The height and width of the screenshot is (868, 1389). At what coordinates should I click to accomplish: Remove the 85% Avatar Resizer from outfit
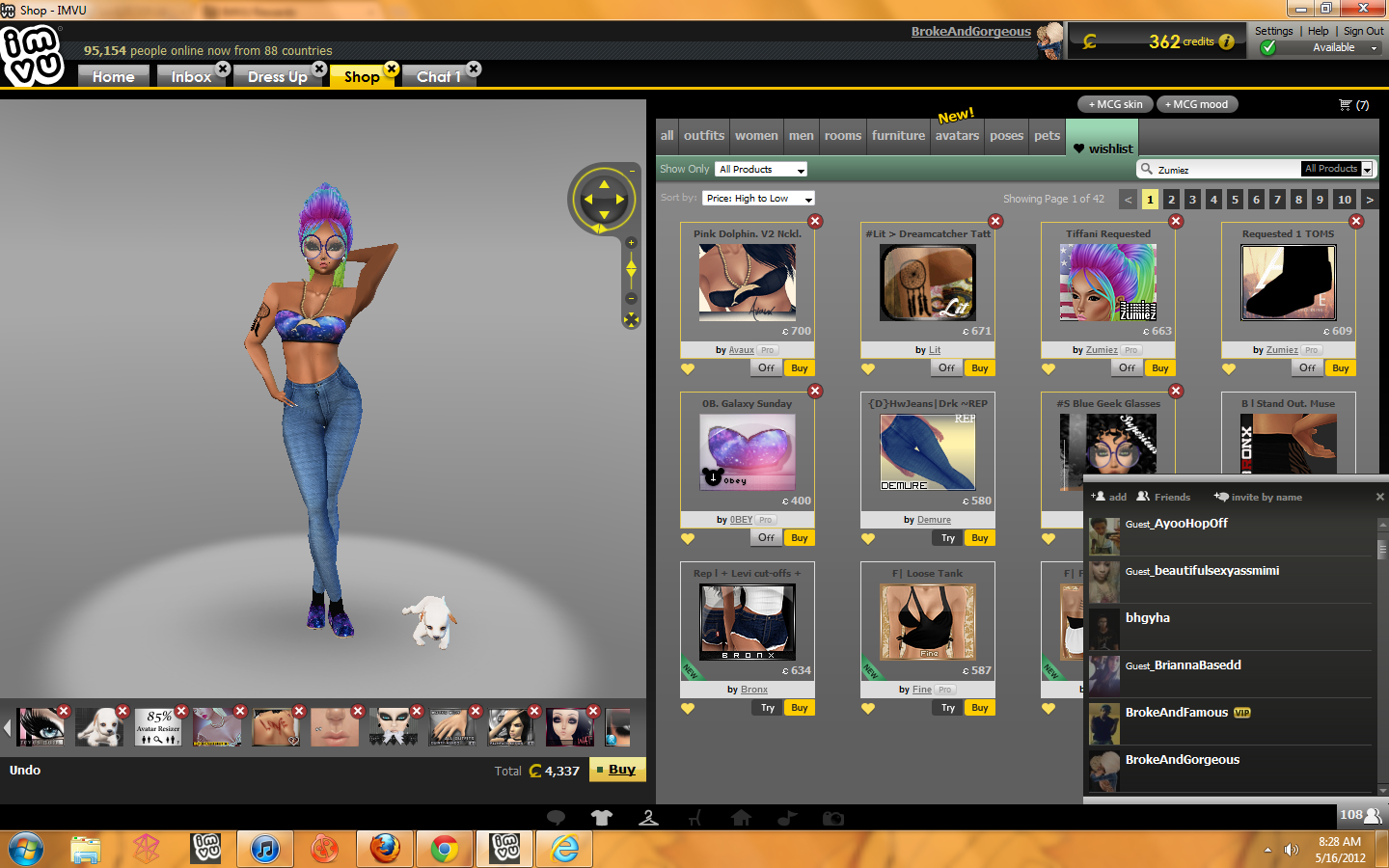click(x=181, y=711)
